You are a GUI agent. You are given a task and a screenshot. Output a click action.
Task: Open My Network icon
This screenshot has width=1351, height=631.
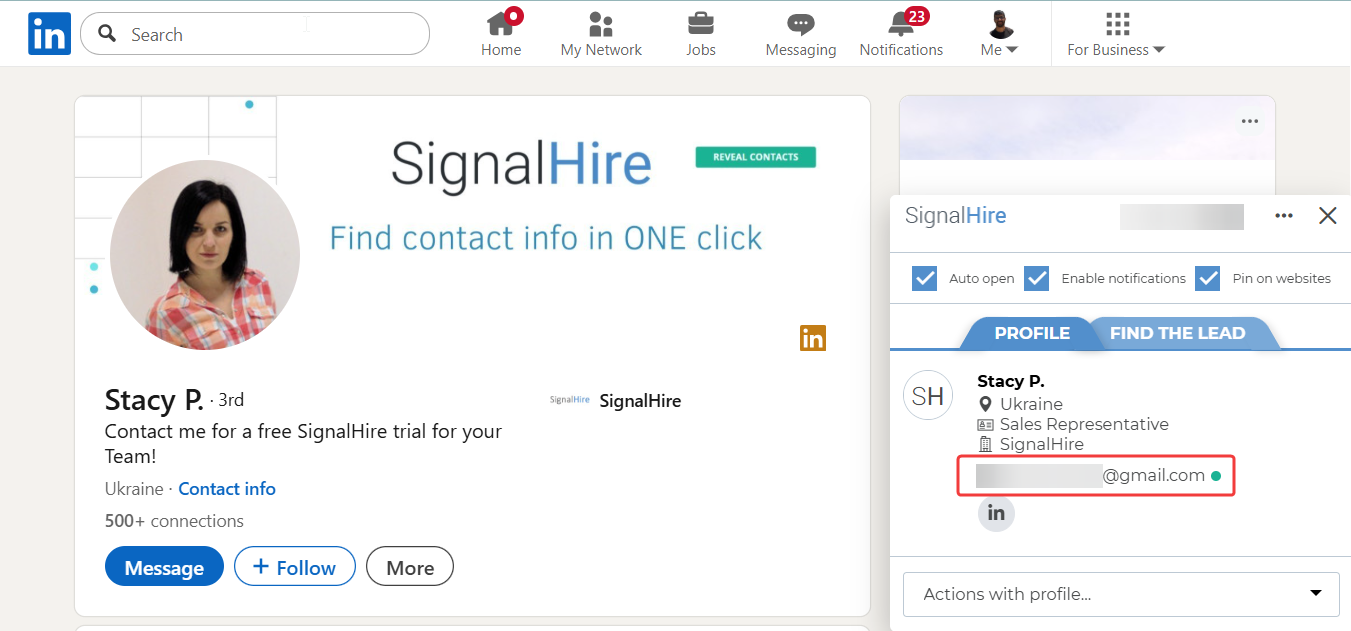[601, 24]
